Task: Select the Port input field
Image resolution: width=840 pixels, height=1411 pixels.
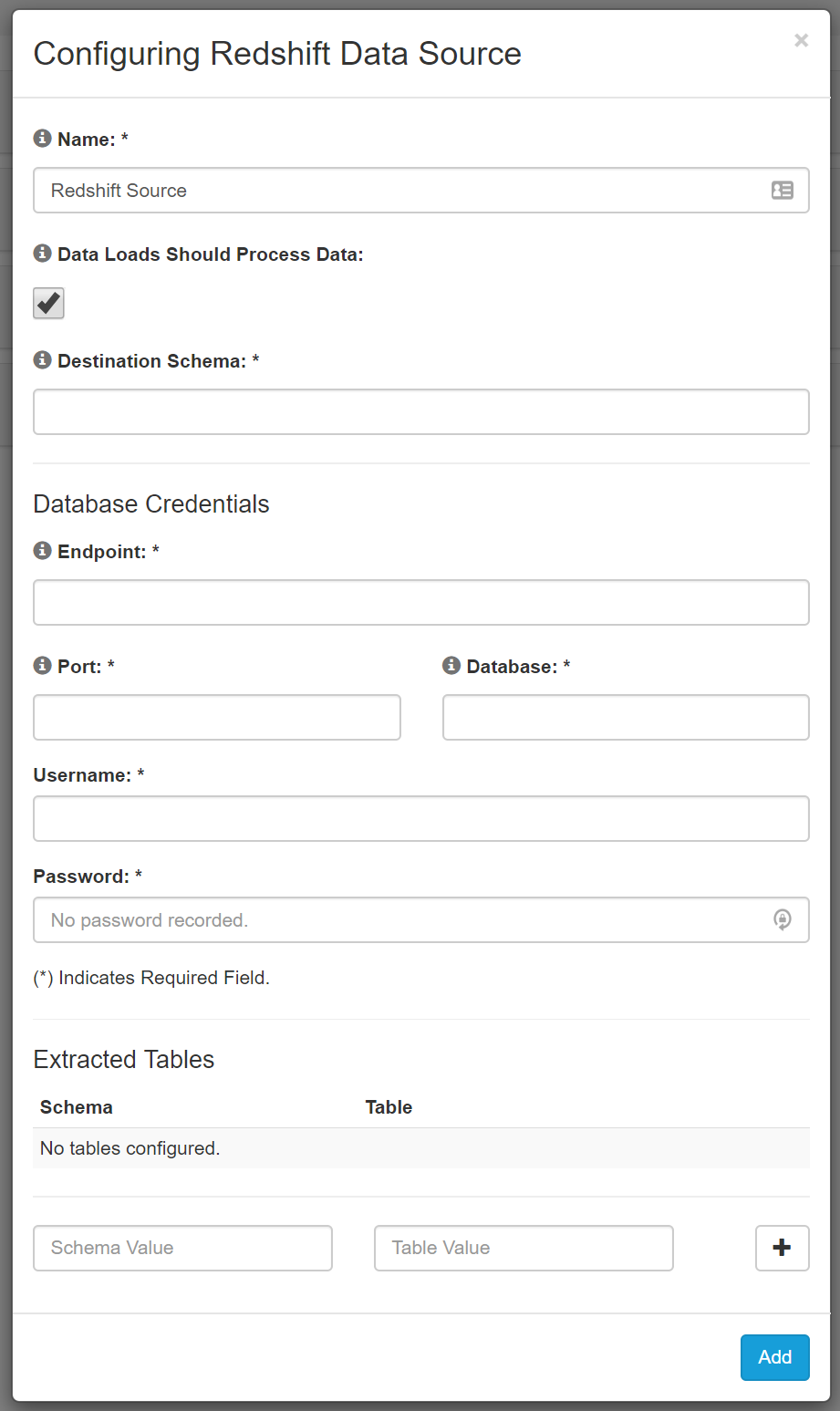Action: pos(217,718)
